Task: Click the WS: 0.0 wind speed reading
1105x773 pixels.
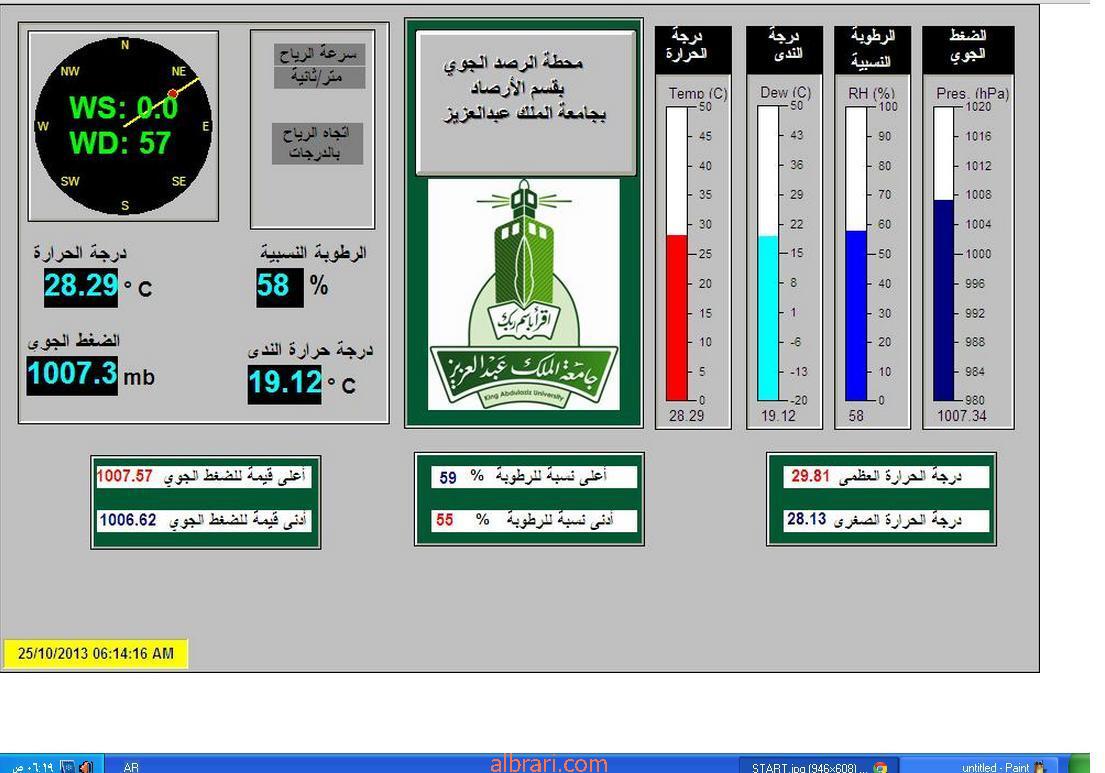Action: click(123, 109)
